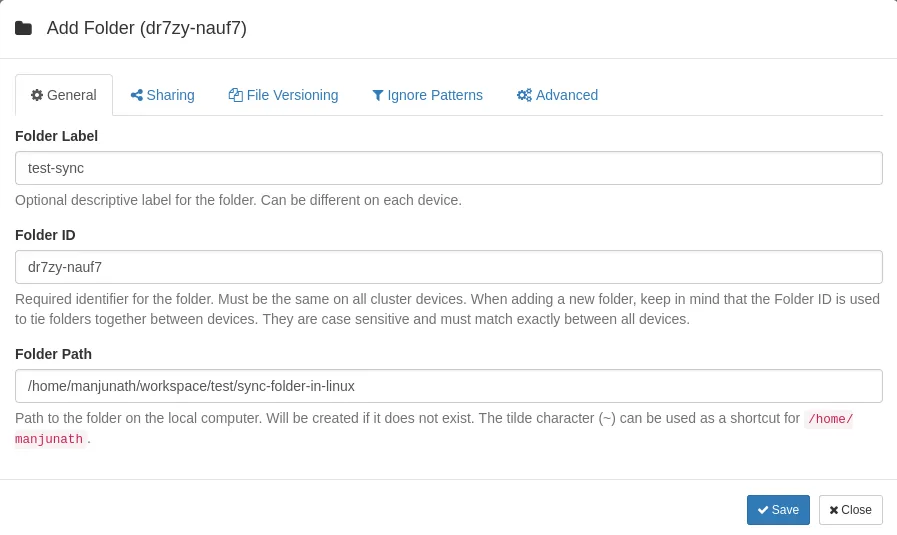Click the folder icon in the dialog header

point(23,28)
